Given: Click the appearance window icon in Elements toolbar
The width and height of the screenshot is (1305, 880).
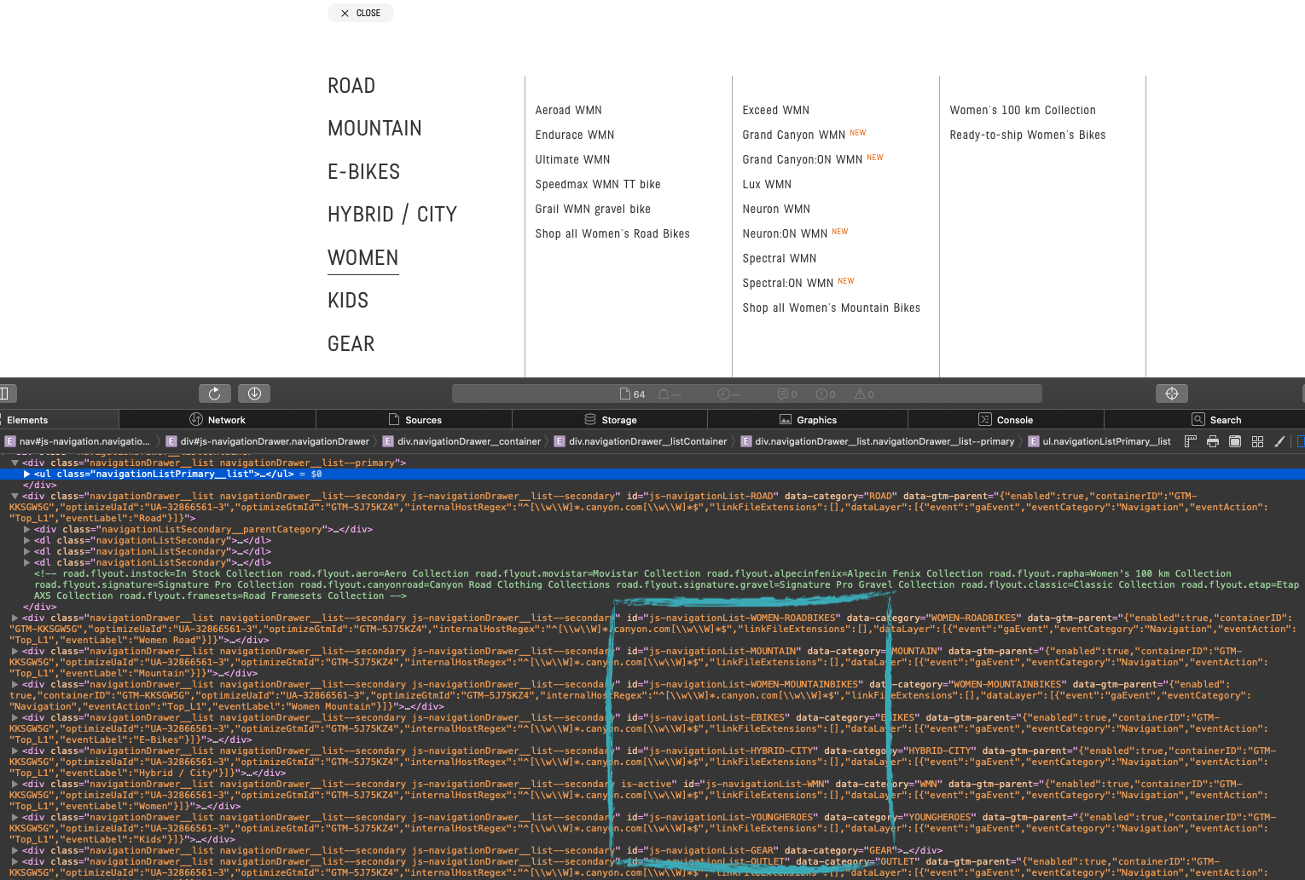Looking at the screenshot, I should (1235, 441).
